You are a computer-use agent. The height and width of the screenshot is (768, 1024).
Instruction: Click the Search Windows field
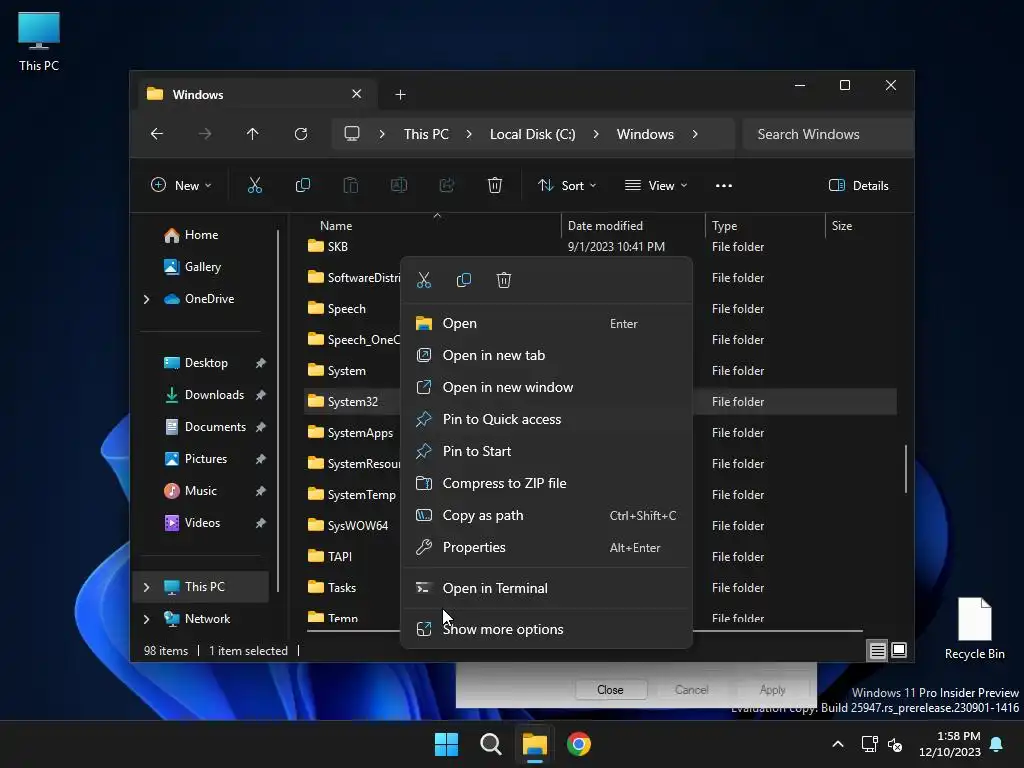(828, 134)
